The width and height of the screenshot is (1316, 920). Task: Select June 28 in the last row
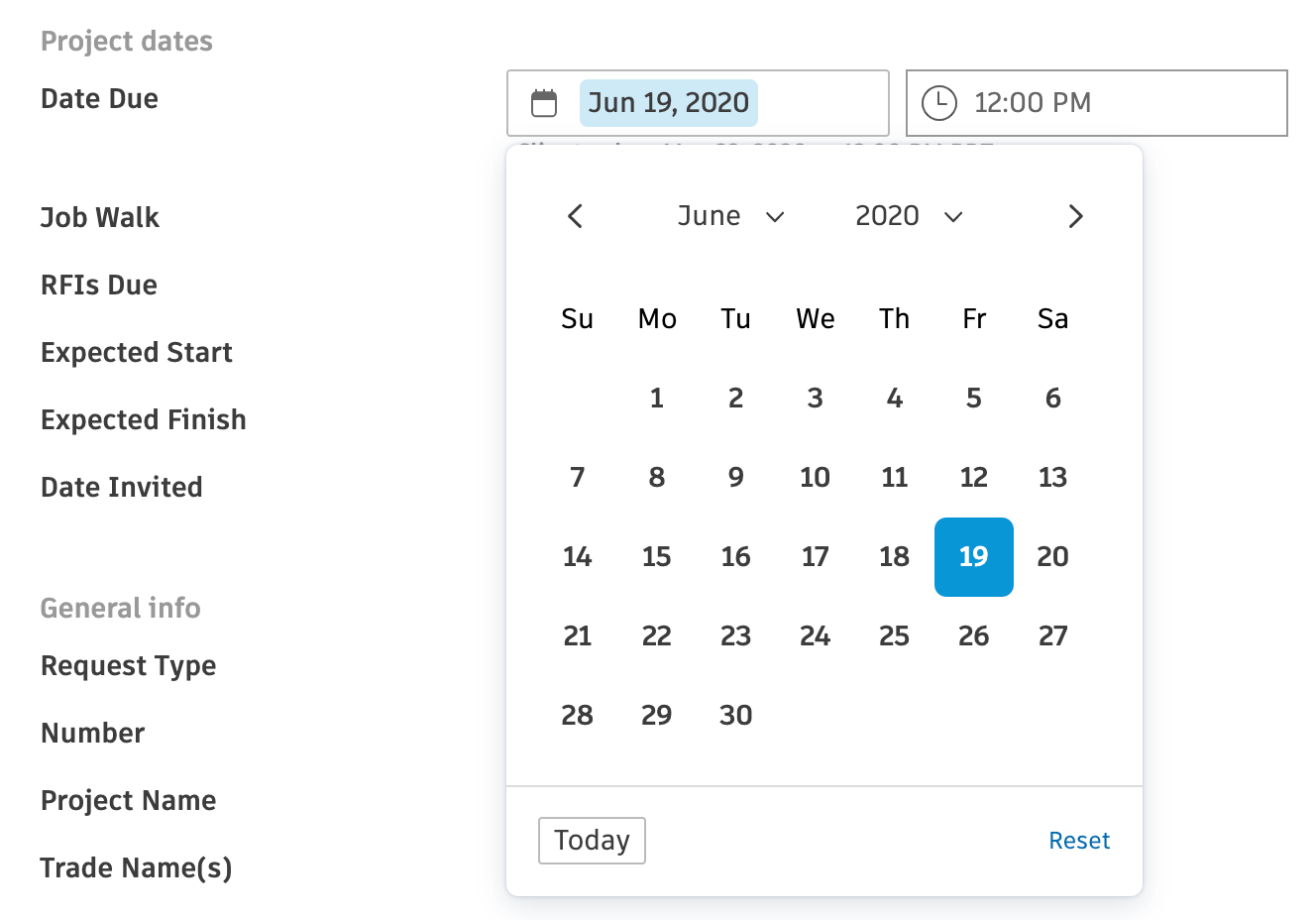tap(578, 716)
